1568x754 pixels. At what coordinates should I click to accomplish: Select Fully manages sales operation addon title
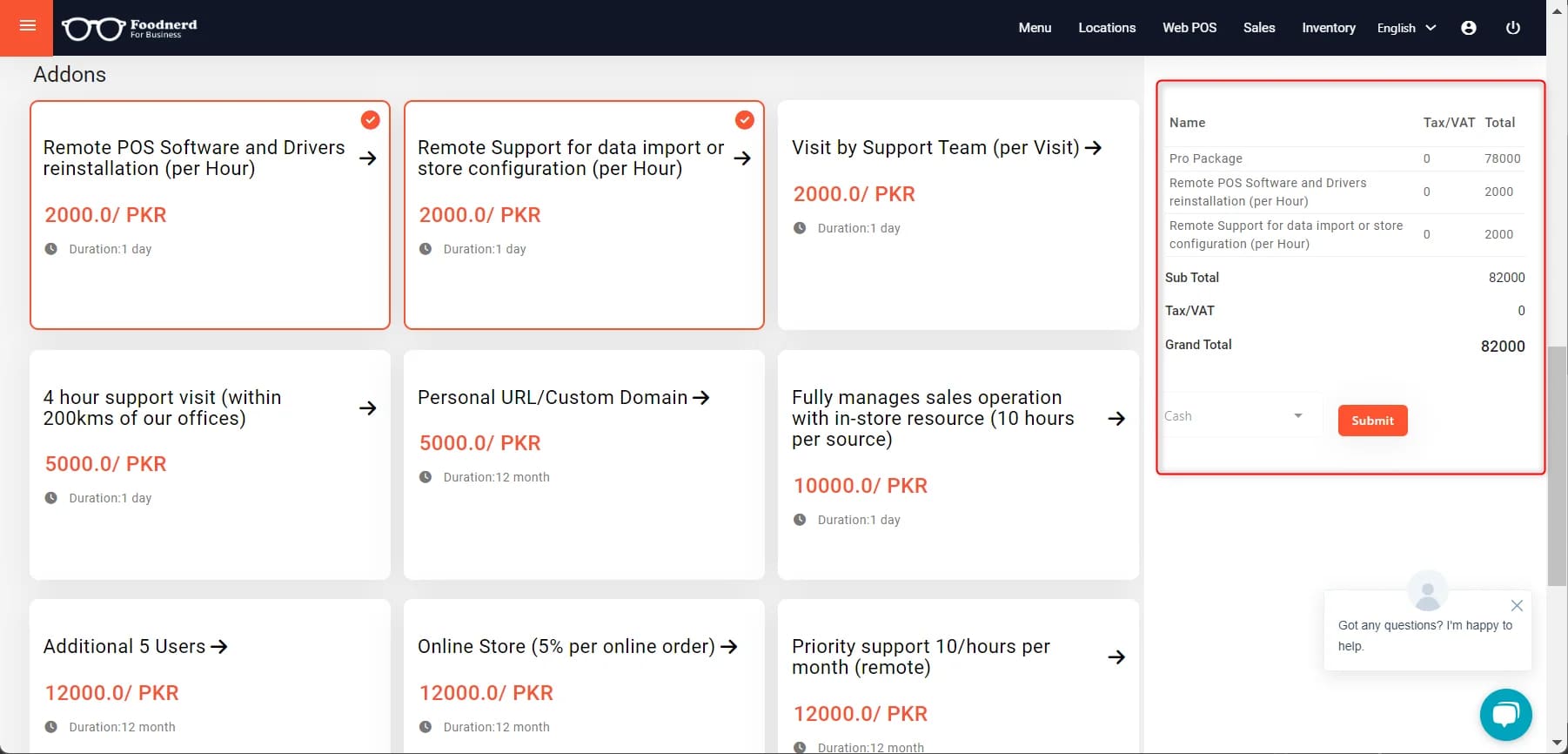tap(933, 419)
